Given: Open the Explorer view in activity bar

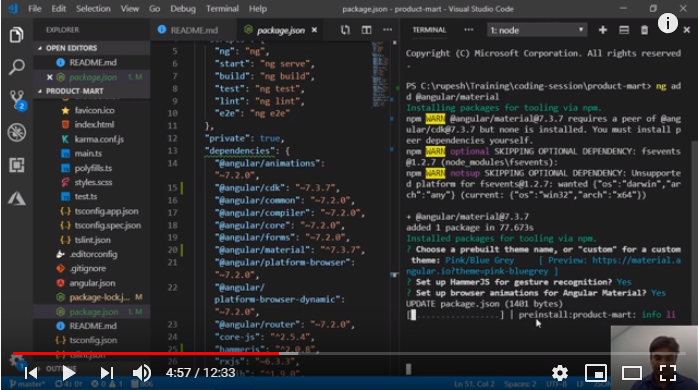Looking at the screenshot, I should [16, 35].
